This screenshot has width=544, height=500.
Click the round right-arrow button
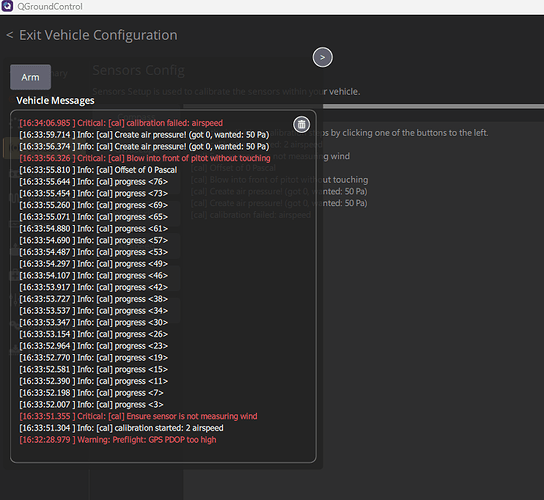pyautogui.click(x=323, y=57)
